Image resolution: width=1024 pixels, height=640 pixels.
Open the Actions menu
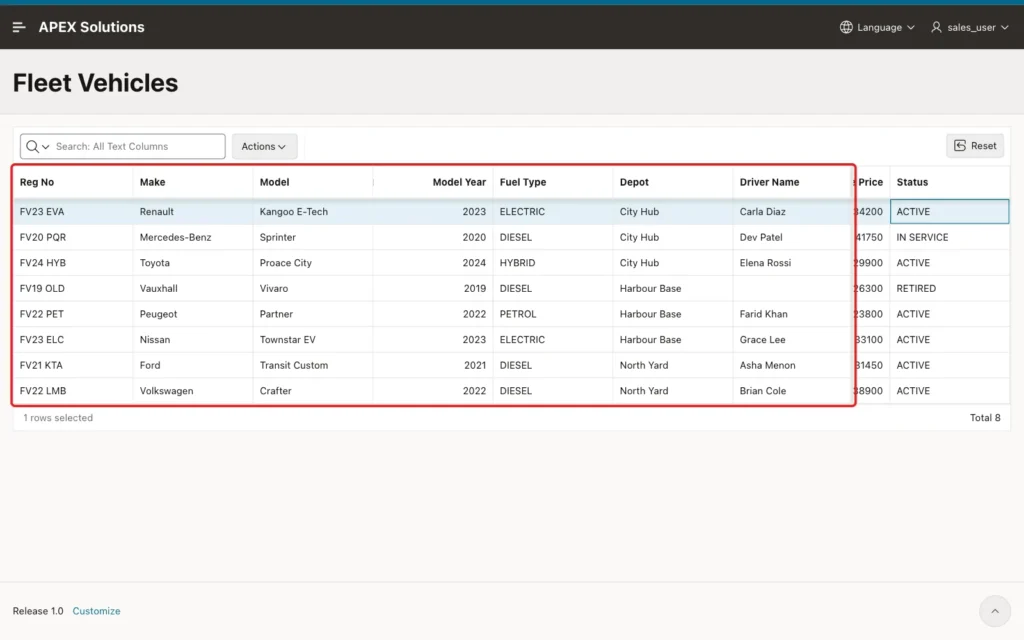[264, 146]
